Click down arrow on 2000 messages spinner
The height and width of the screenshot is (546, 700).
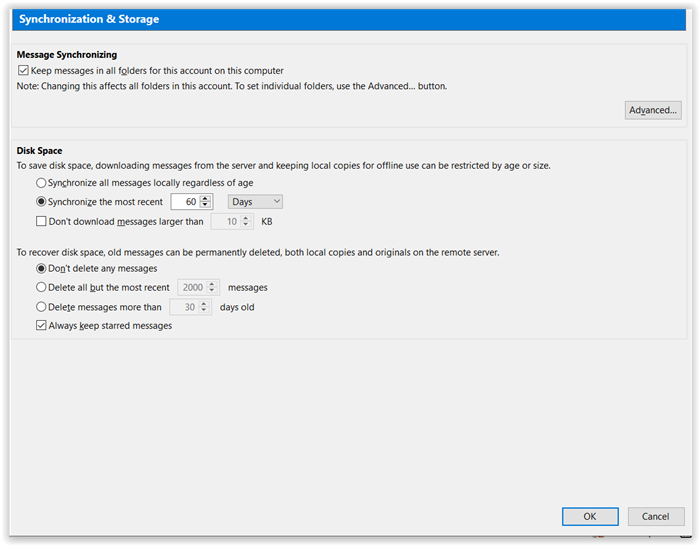tap(212, 290)
